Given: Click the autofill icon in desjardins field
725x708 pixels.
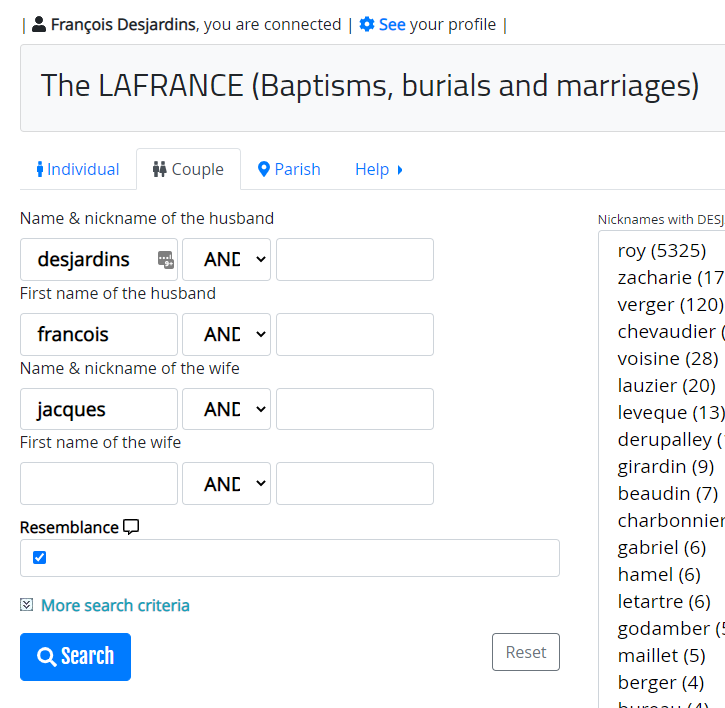Looking at the screenshot, I should 166,259.
